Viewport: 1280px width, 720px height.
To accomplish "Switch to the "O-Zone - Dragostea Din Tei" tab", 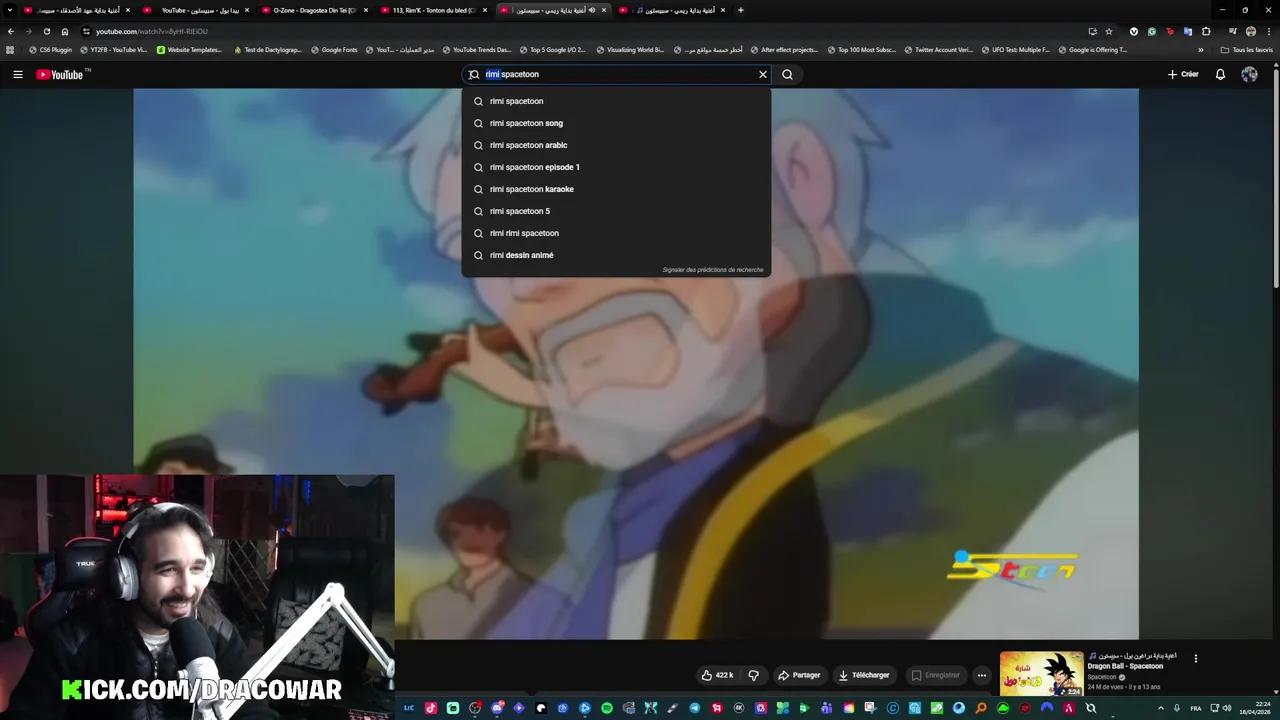I will (313, 10).
